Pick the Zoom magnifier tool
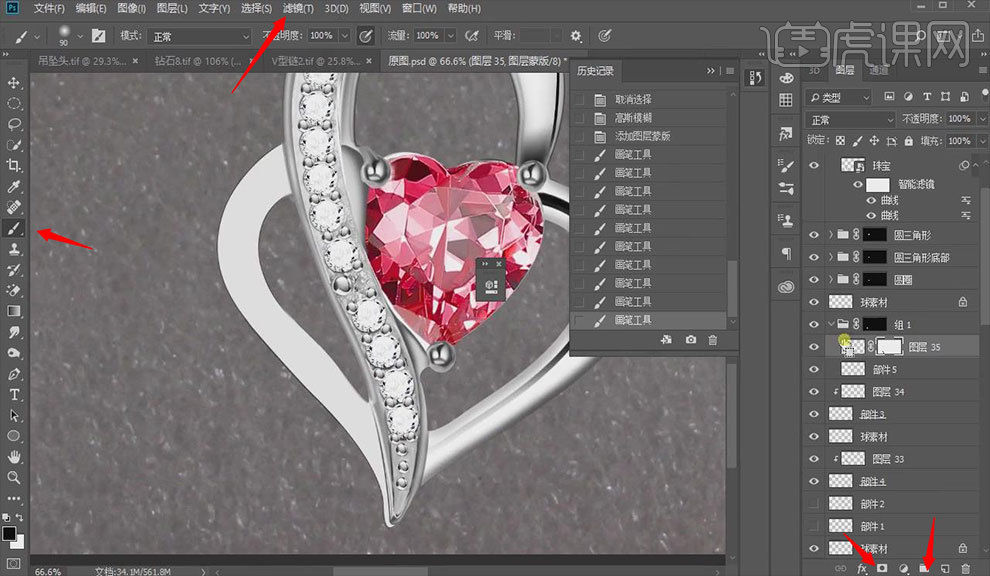This screenshot has height=576, width=990. click(14, 478)
